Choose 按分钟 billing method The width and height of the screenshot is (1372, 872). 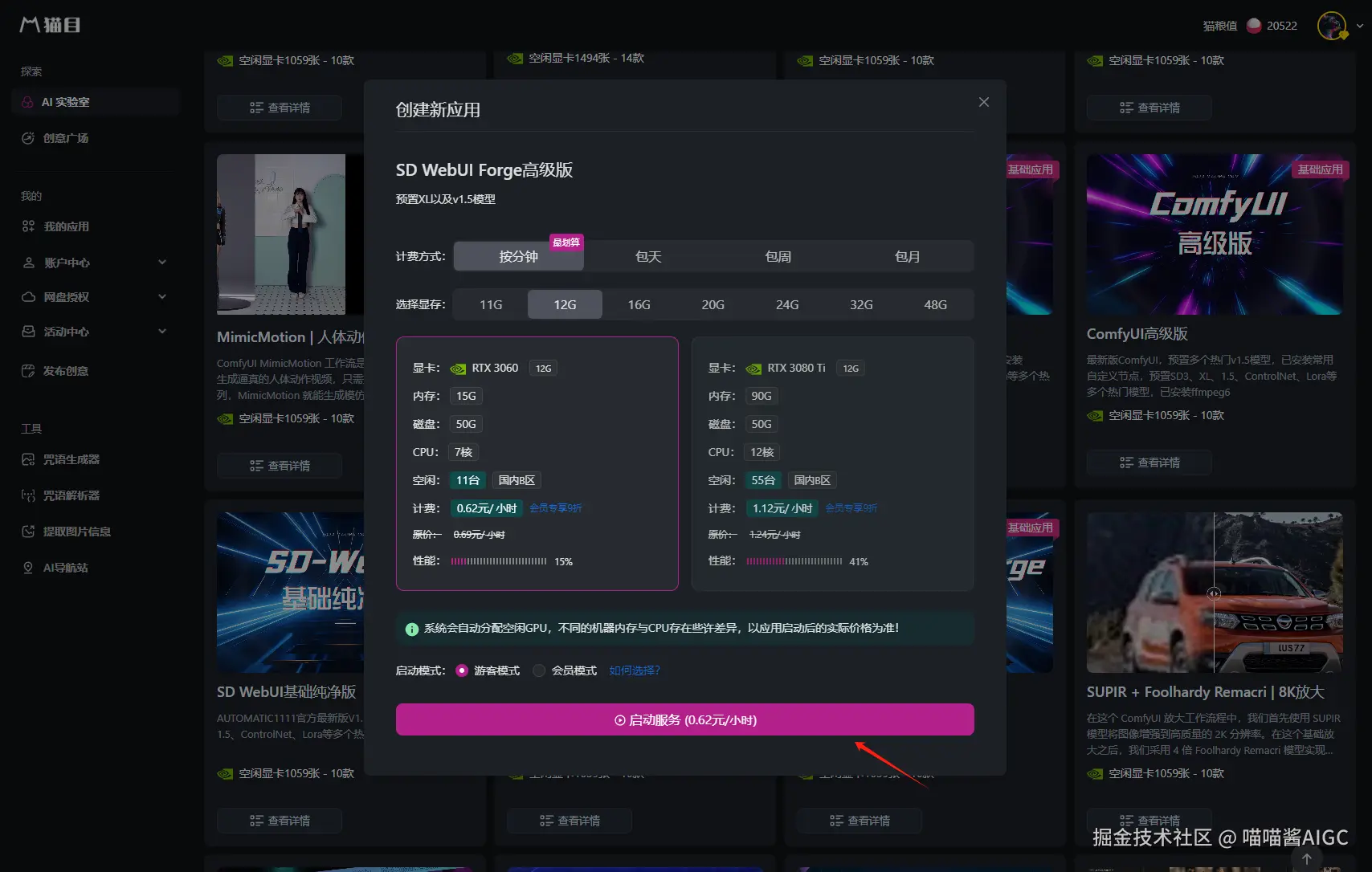click(519, 256)
